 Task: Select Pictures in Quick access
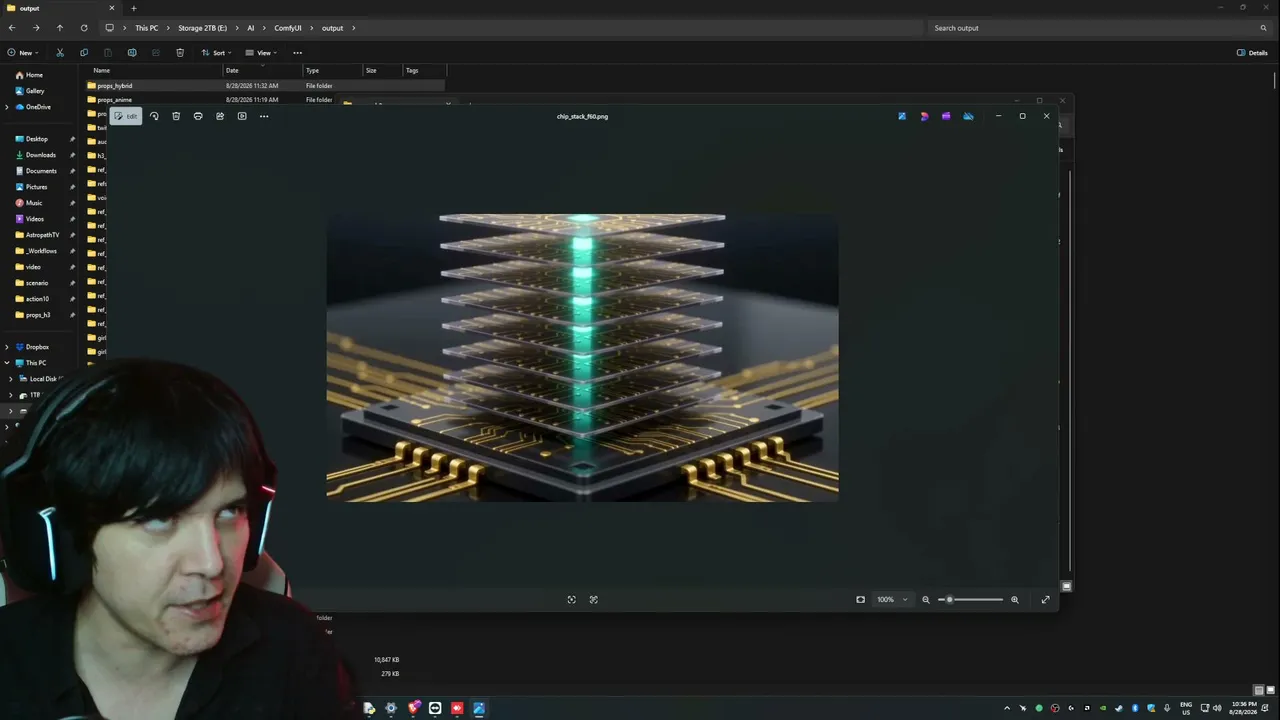(36, 187)
